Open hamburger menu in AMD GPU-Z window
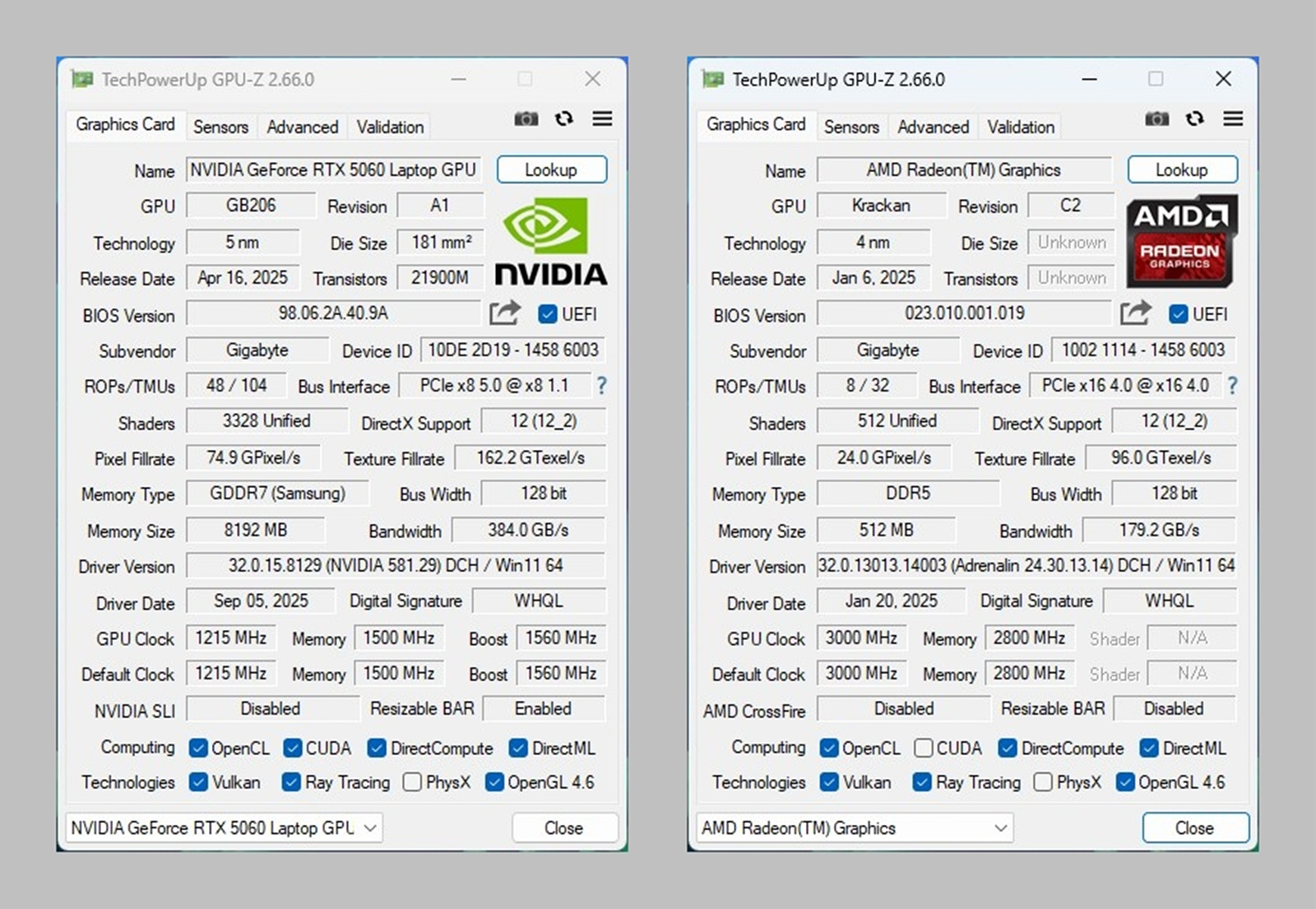The width and height of the screenshot is (1316, 909). click(x=1233, y=119)
